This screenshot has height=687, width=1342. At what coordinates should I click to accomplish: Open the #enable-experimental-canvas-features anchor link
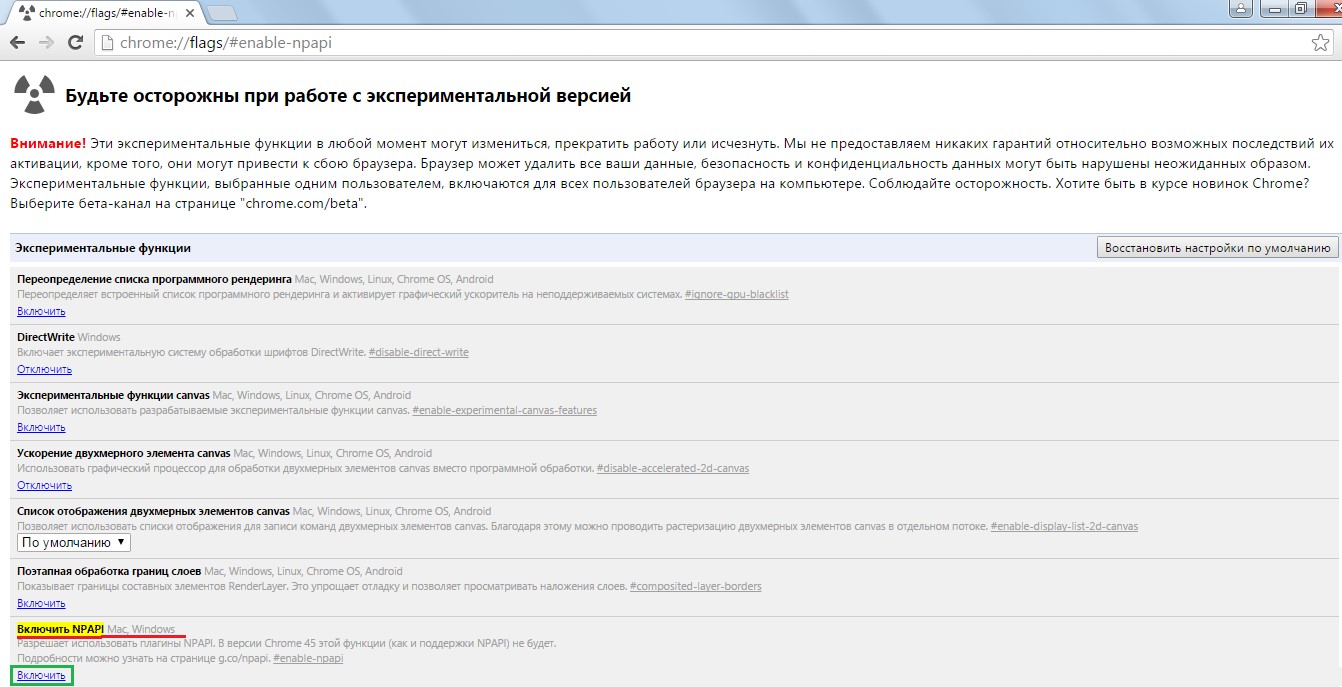coord(504,410)
